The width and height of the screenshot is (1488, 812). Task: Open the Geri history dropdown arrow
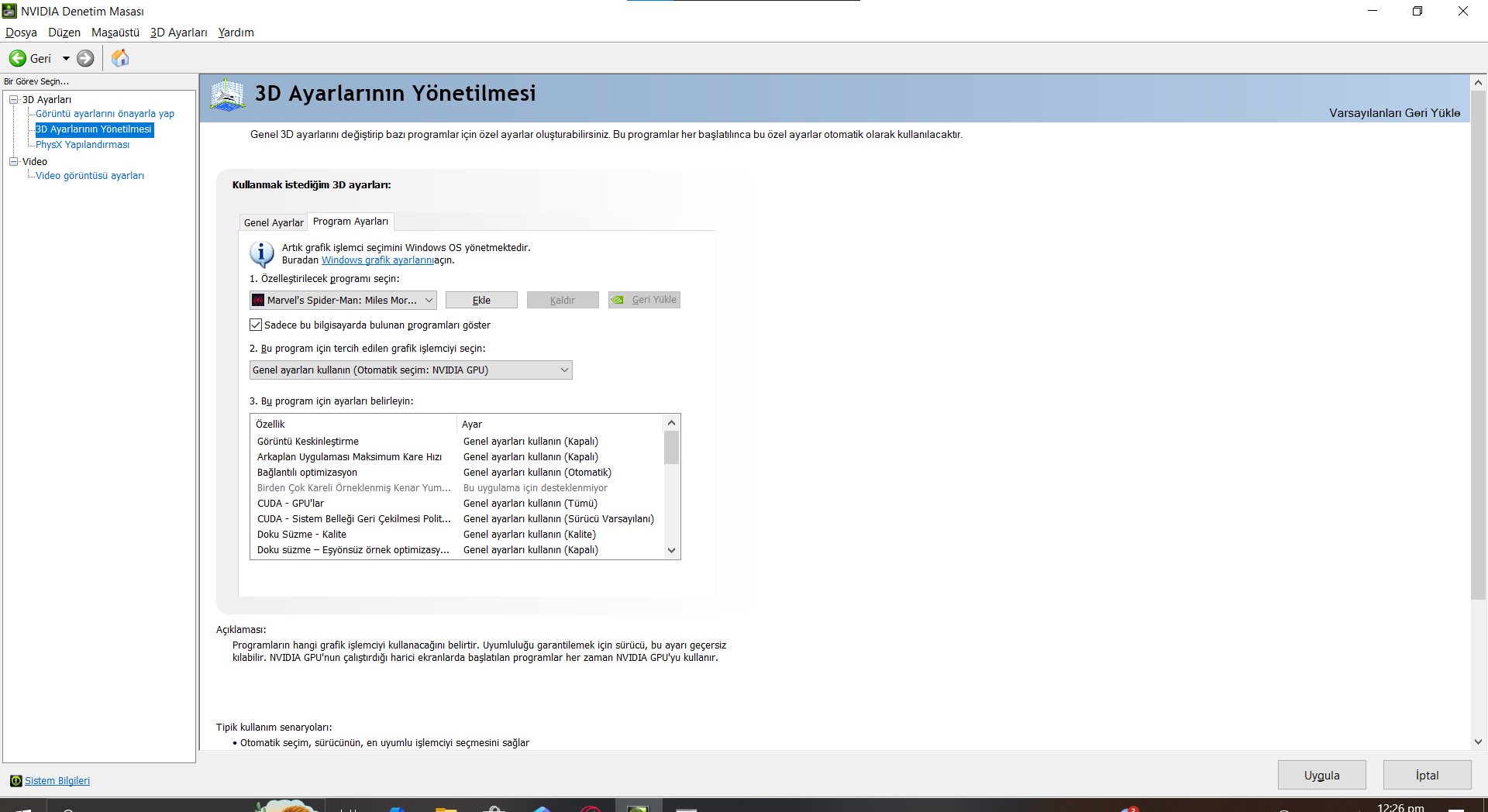[66, 58]
